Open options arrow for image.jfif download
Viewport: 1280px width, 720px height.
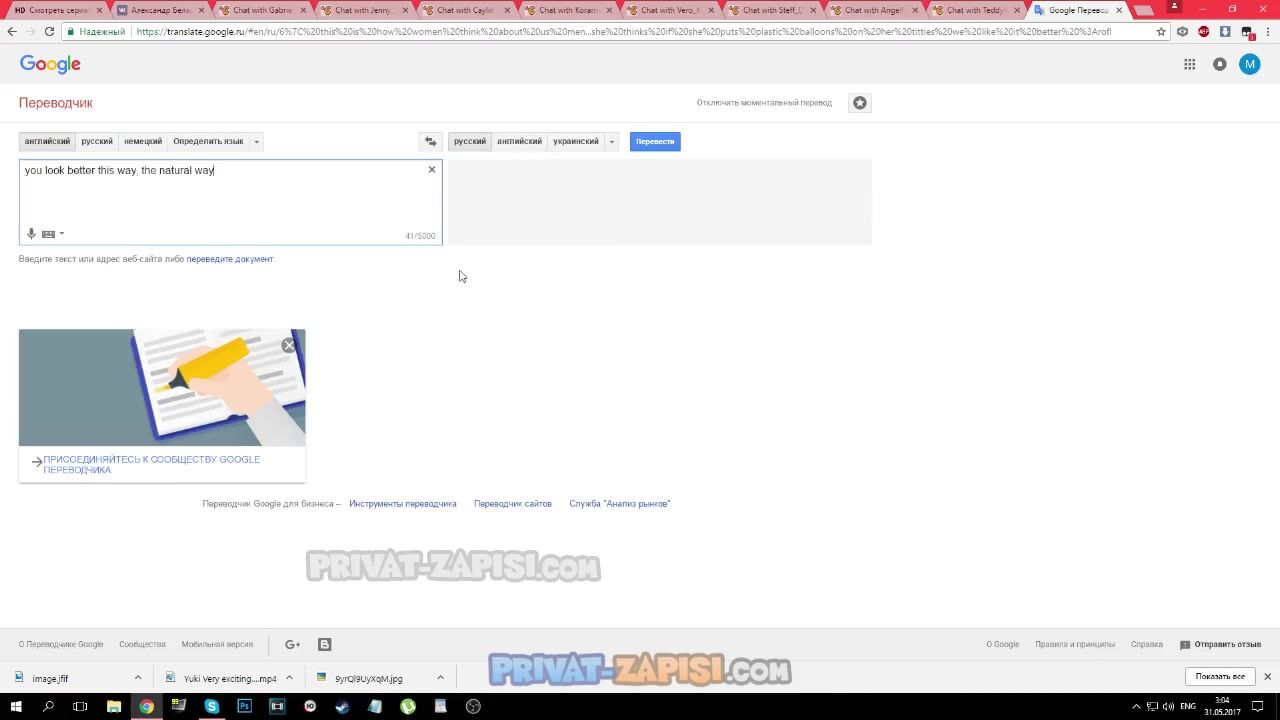pyautogui.click(x=136, y=678)
